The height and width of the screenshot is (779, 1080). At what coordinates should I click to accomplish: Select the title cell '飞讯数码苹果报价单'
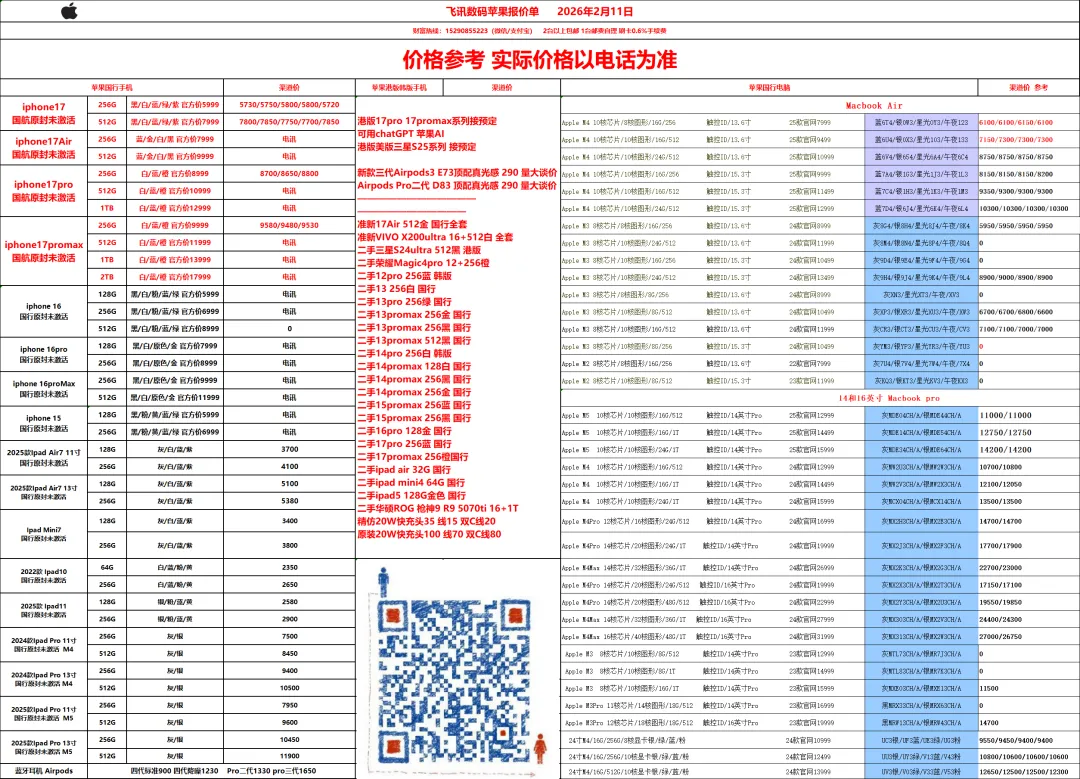492,11
